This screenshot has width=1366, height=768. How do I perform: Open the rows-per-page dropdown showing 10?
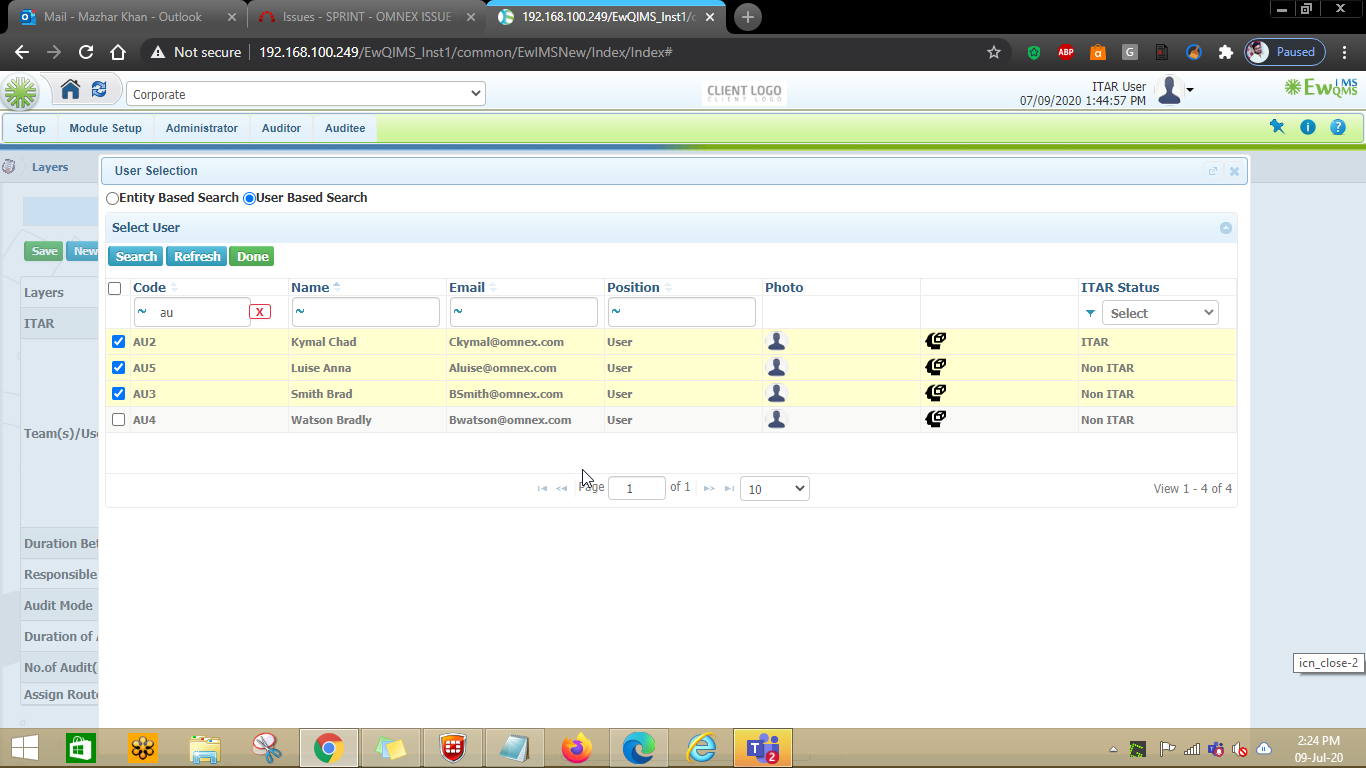click(775, 489)
